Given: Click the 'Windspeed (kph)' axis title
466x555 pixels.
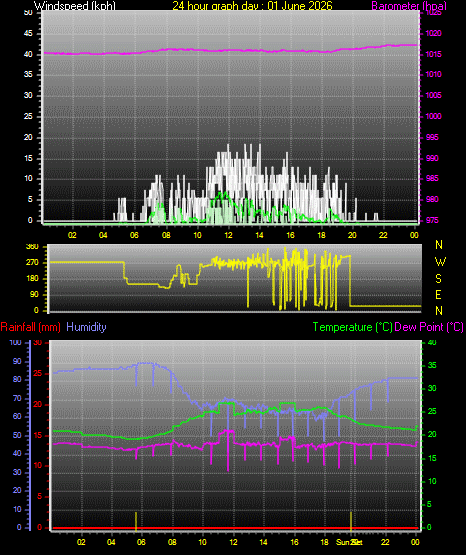Looking at the screenshot, I should tap(75, 6).
